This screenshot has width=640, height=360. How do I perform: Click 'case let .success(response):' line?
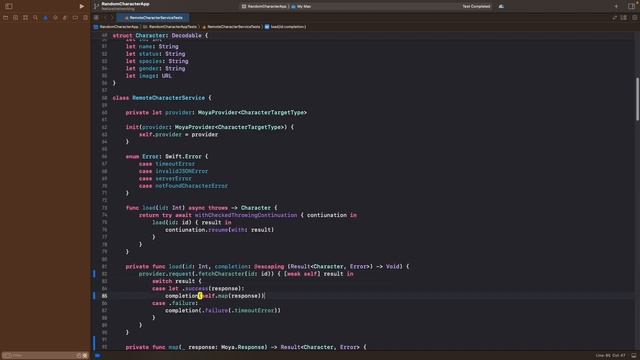(x=198, y=289)
